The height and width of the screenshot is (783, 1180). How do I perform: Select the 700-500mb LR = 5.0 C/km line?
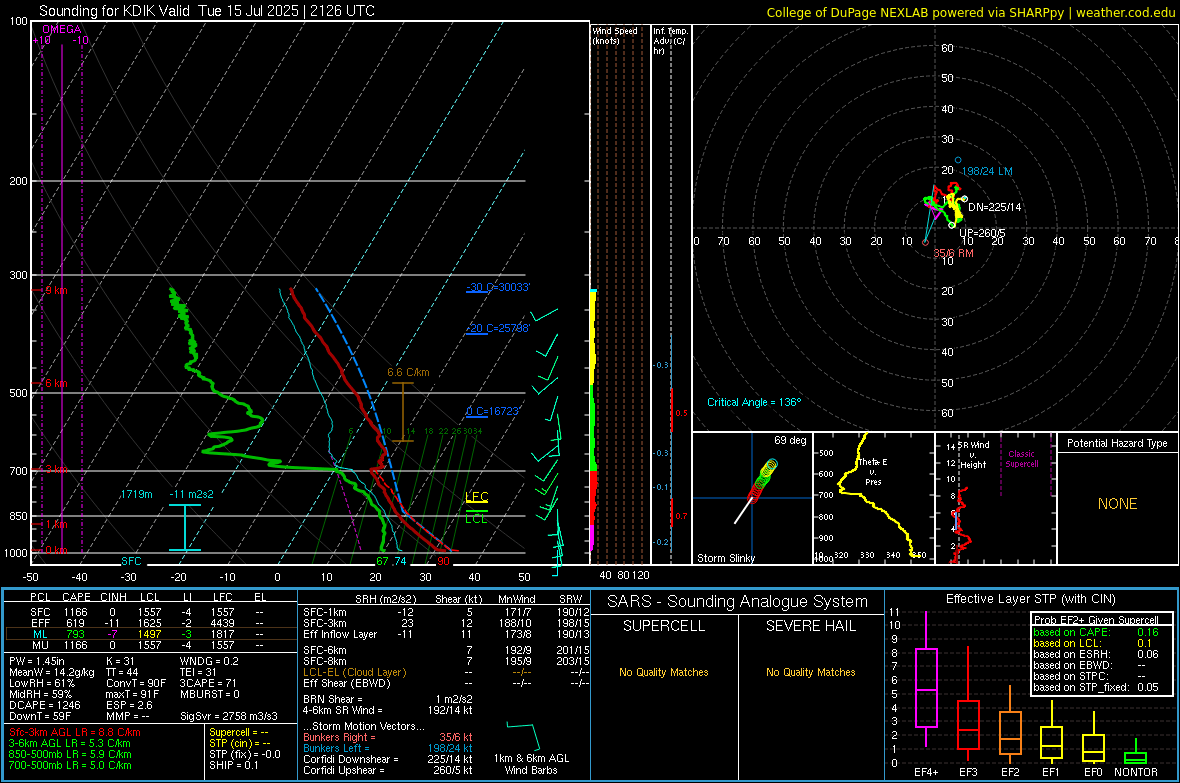(x=70, y=765)
